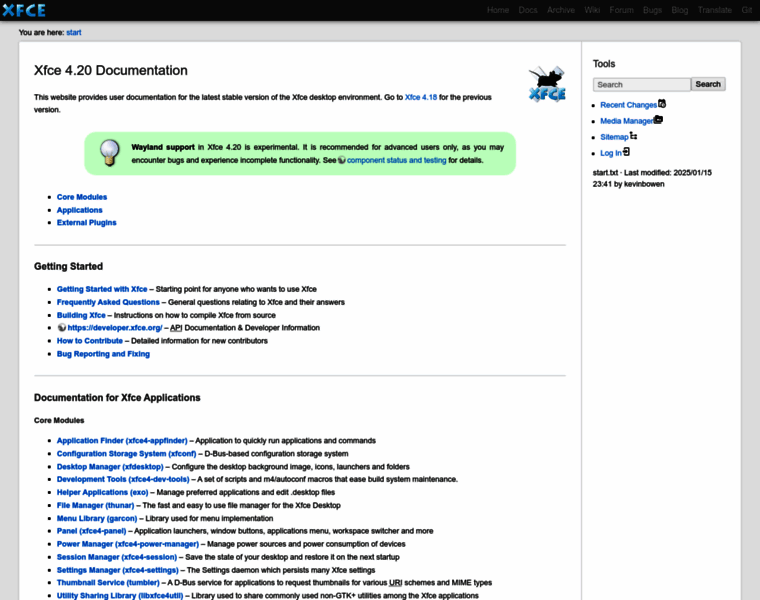Open Configuration Storage System (xfconf) link
Viewport: 760px width, 600px height.
tap(127, 454)
